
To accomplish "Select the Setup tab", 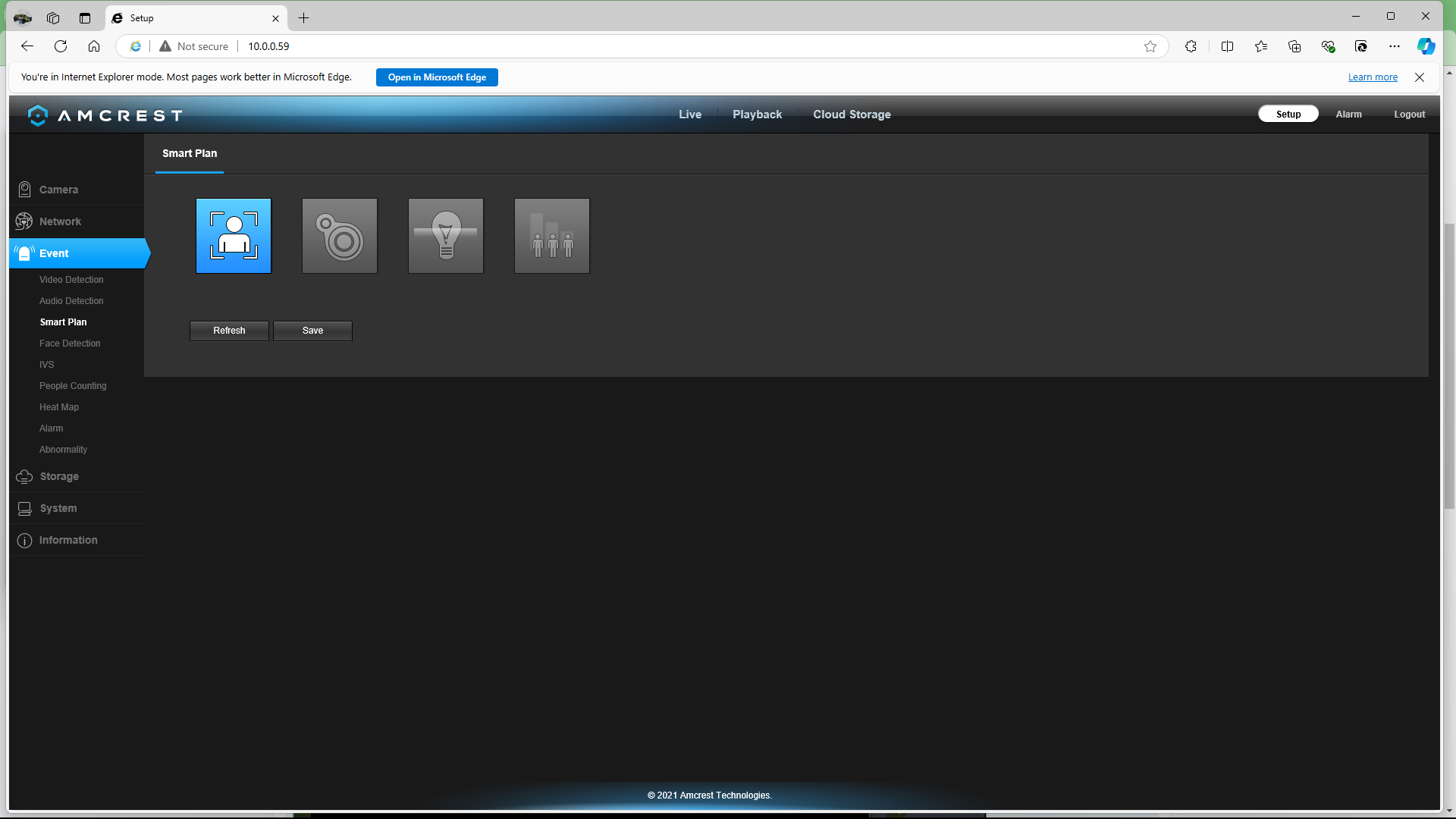I will pos(1288,115).
